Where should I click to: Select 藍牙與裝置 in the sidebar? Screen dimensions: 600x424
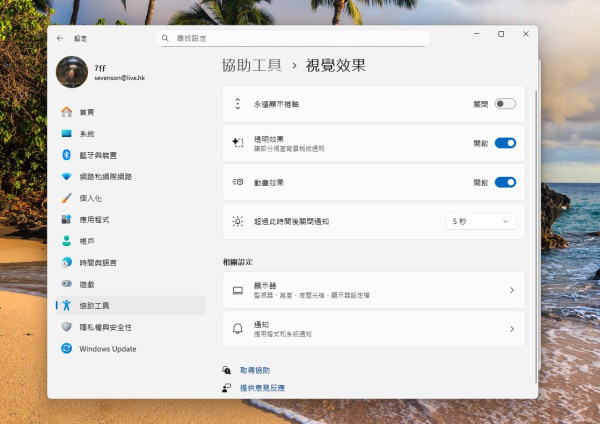point(131,155)
